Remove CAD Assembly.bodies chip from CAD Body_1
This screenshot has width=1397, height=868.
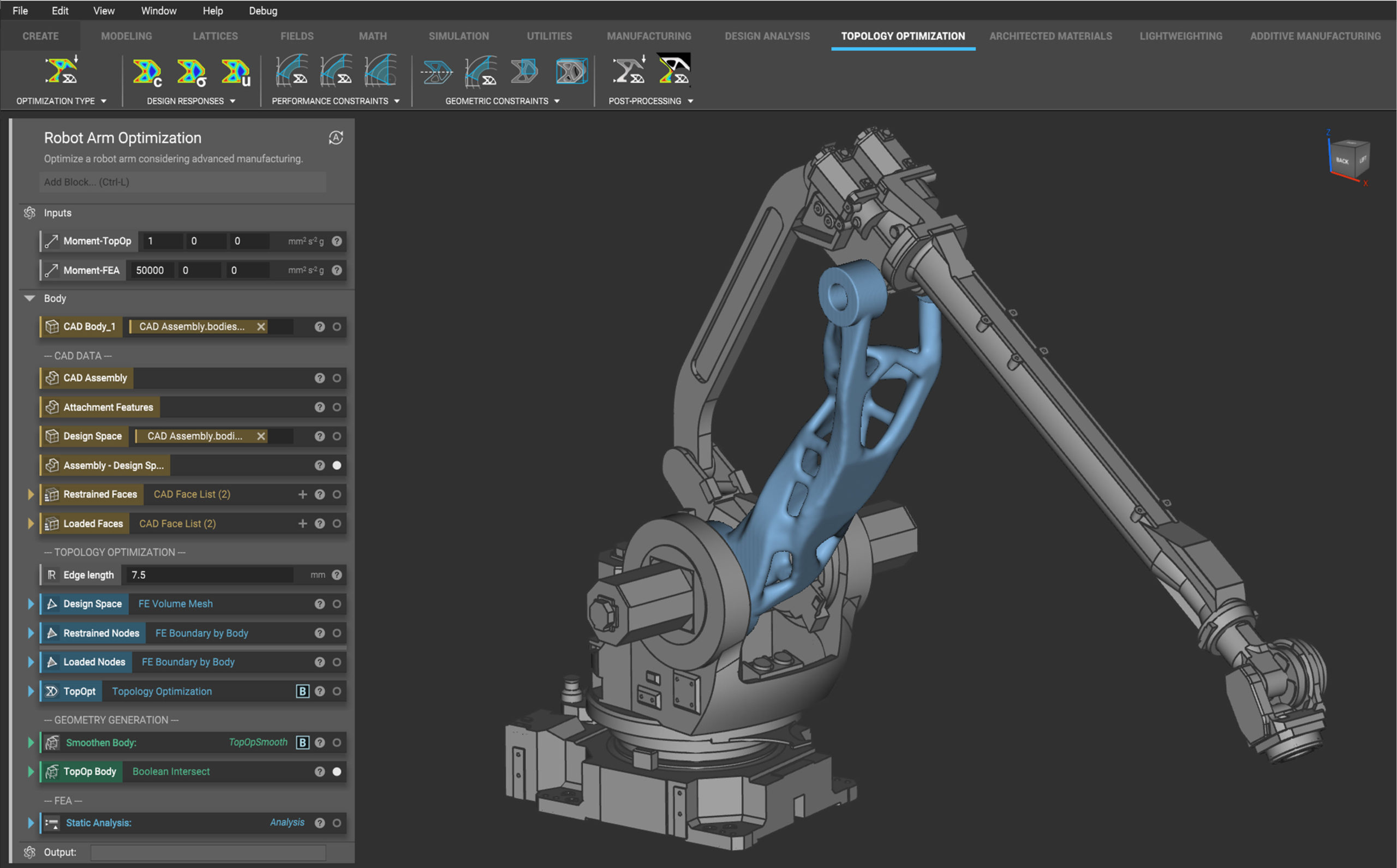pyautogui.click(x=261, y=327)
